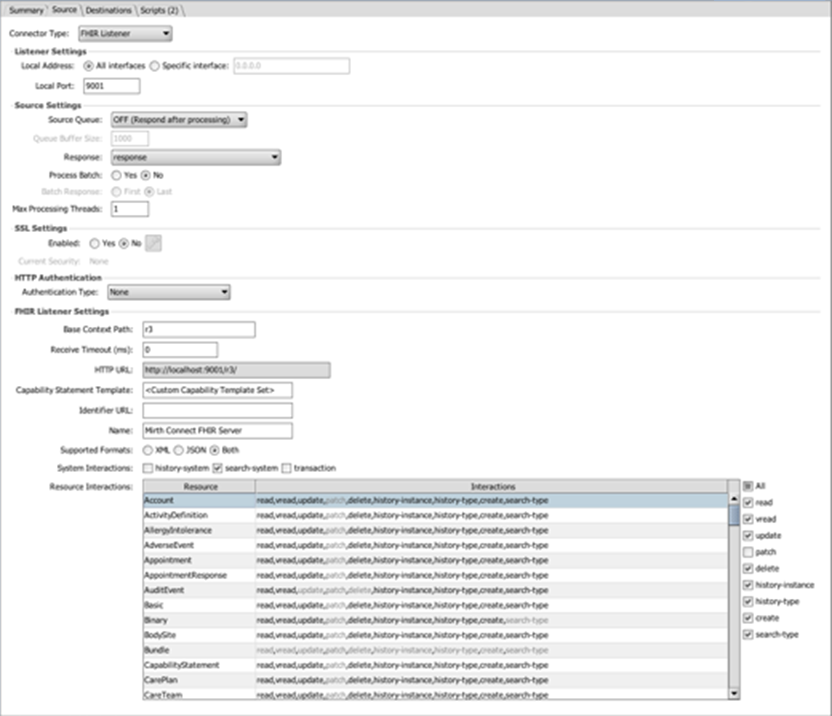
Task: Expand the Connector Type dropdown
Action: point(125,35)
